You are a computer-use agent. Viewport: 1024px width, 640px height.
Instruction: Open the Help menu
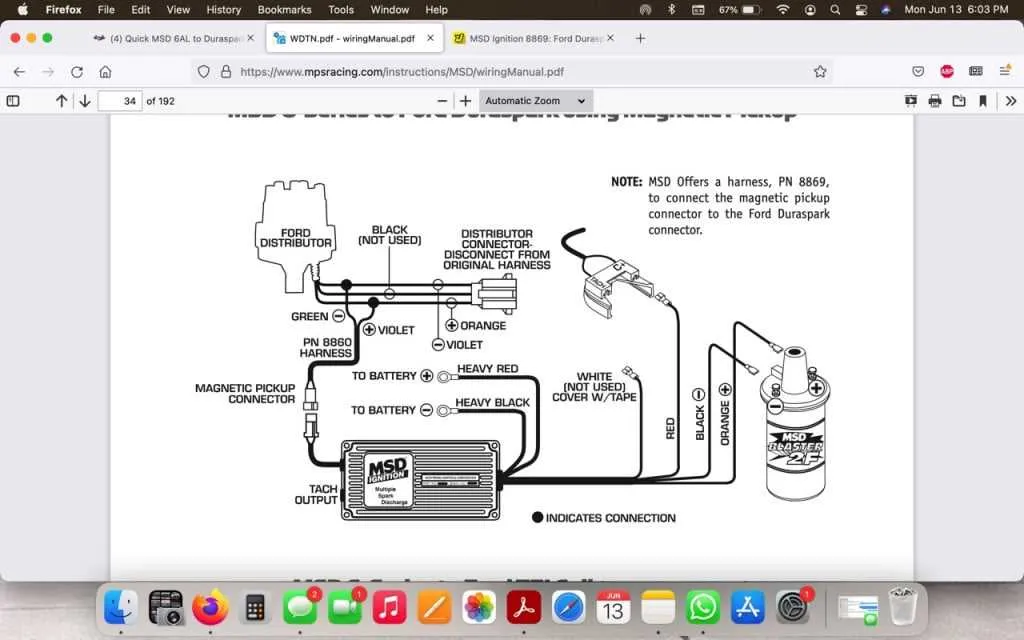436,10
